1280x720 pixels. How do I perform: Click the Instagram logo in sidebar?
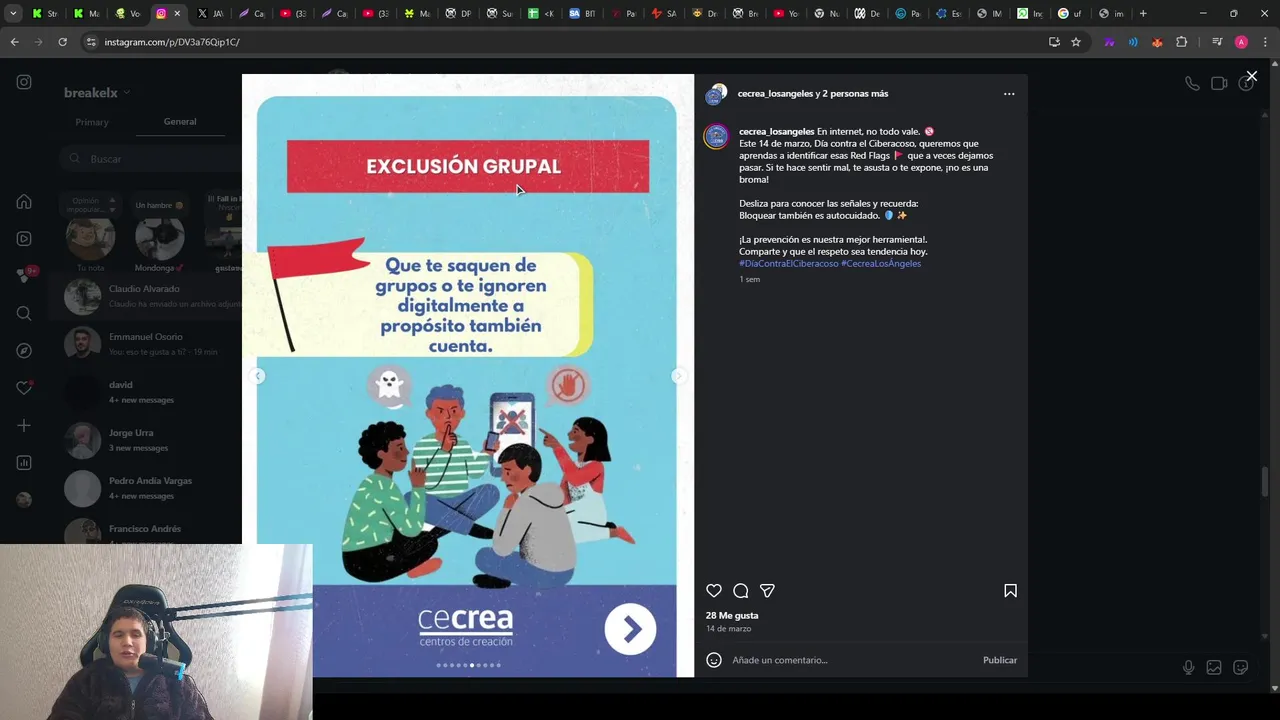pos(24,82)
